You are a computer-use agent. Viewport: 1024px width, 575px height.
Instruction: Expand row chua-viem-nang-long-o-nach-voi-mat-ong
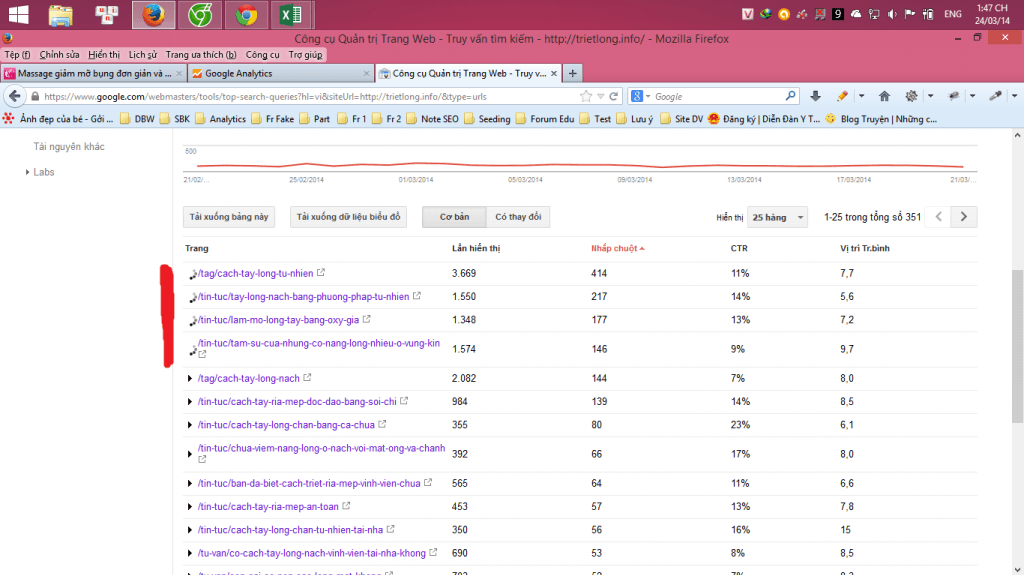(x=189, y=454)
